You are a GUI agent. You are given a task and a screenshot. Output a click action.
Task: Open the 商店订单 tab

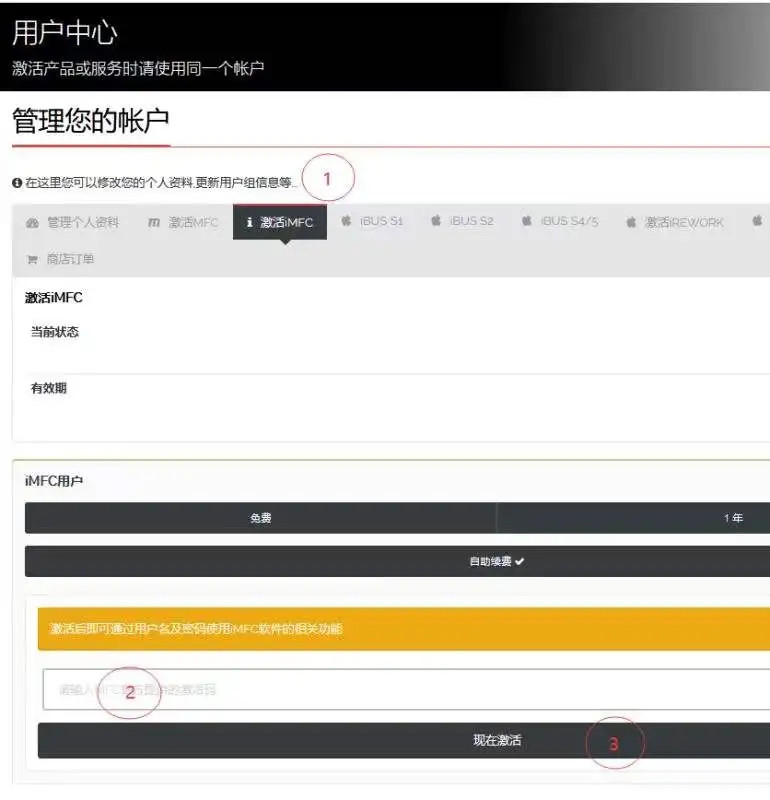pos(60,259)
